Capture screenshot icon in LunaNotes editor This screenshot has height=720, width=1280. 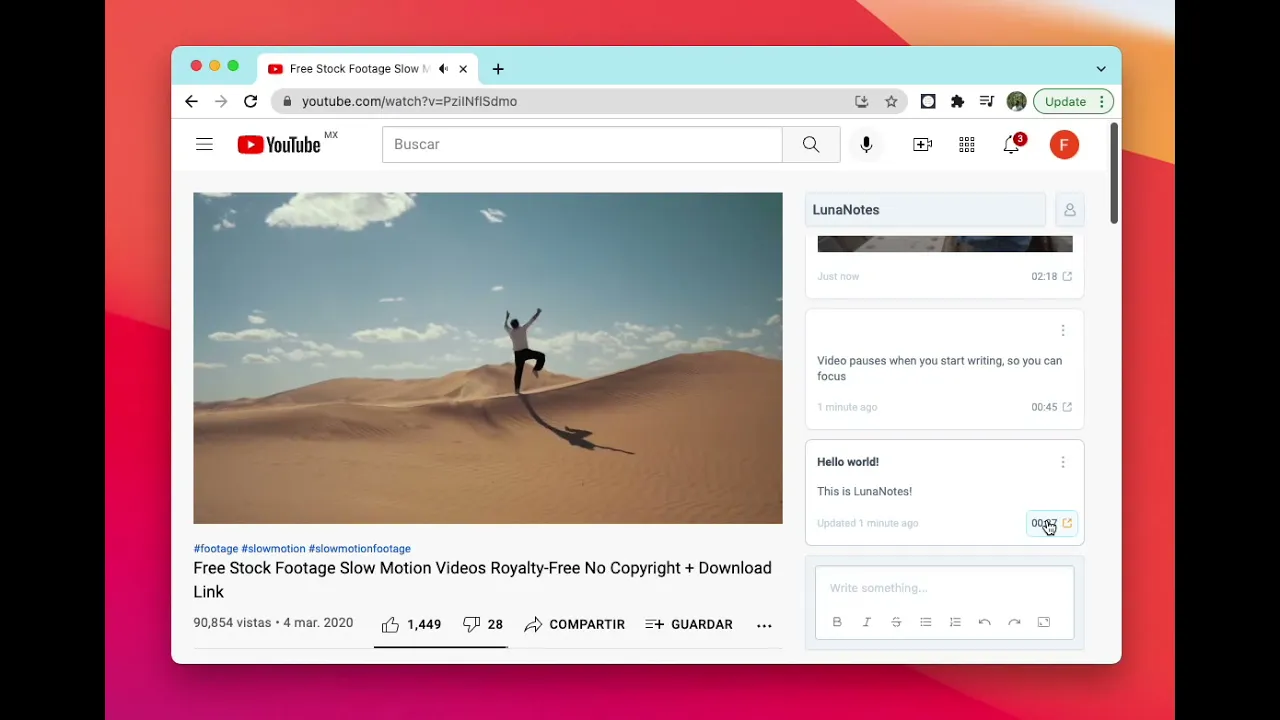coord(1044,622)
